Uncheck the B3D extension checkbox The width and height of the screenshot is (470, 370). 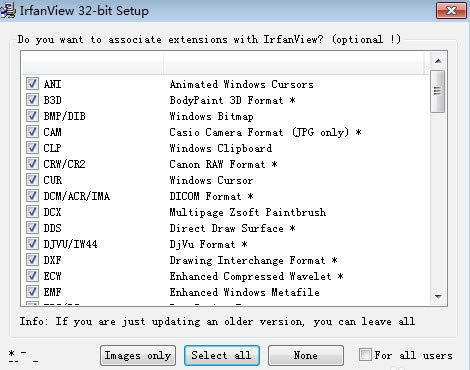point(32,100)
